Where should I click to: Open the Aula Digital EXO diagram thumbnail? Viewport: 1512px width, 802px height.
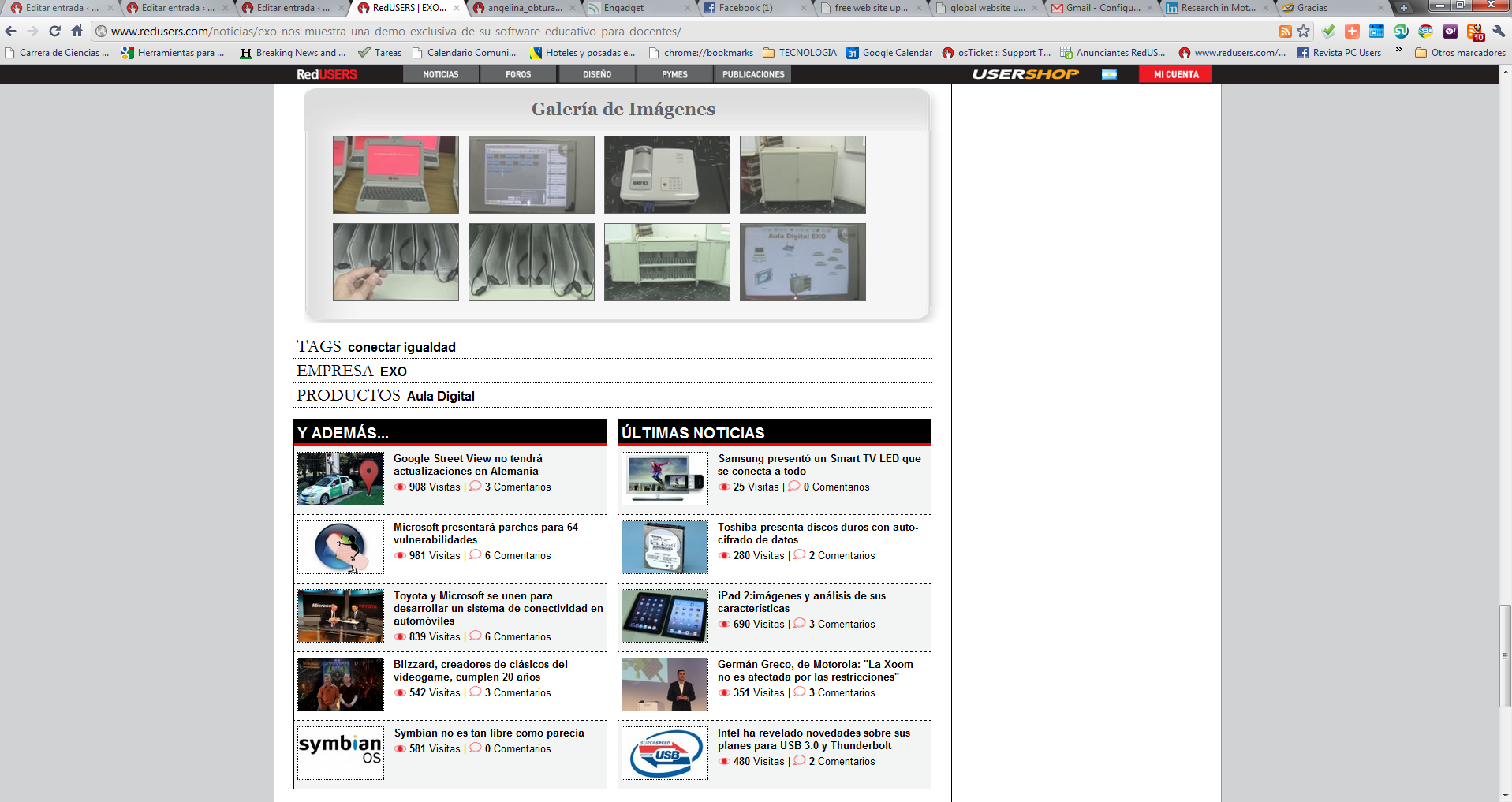[803, 262]
